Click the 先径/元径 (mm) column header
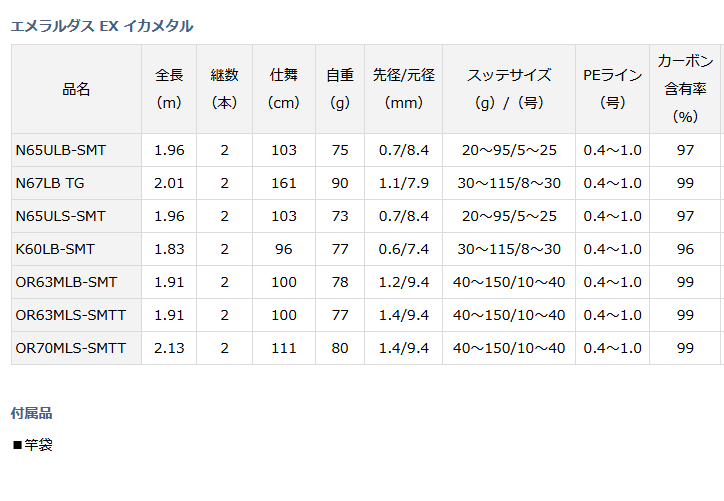The image size is (724, 501). [404, 89]
